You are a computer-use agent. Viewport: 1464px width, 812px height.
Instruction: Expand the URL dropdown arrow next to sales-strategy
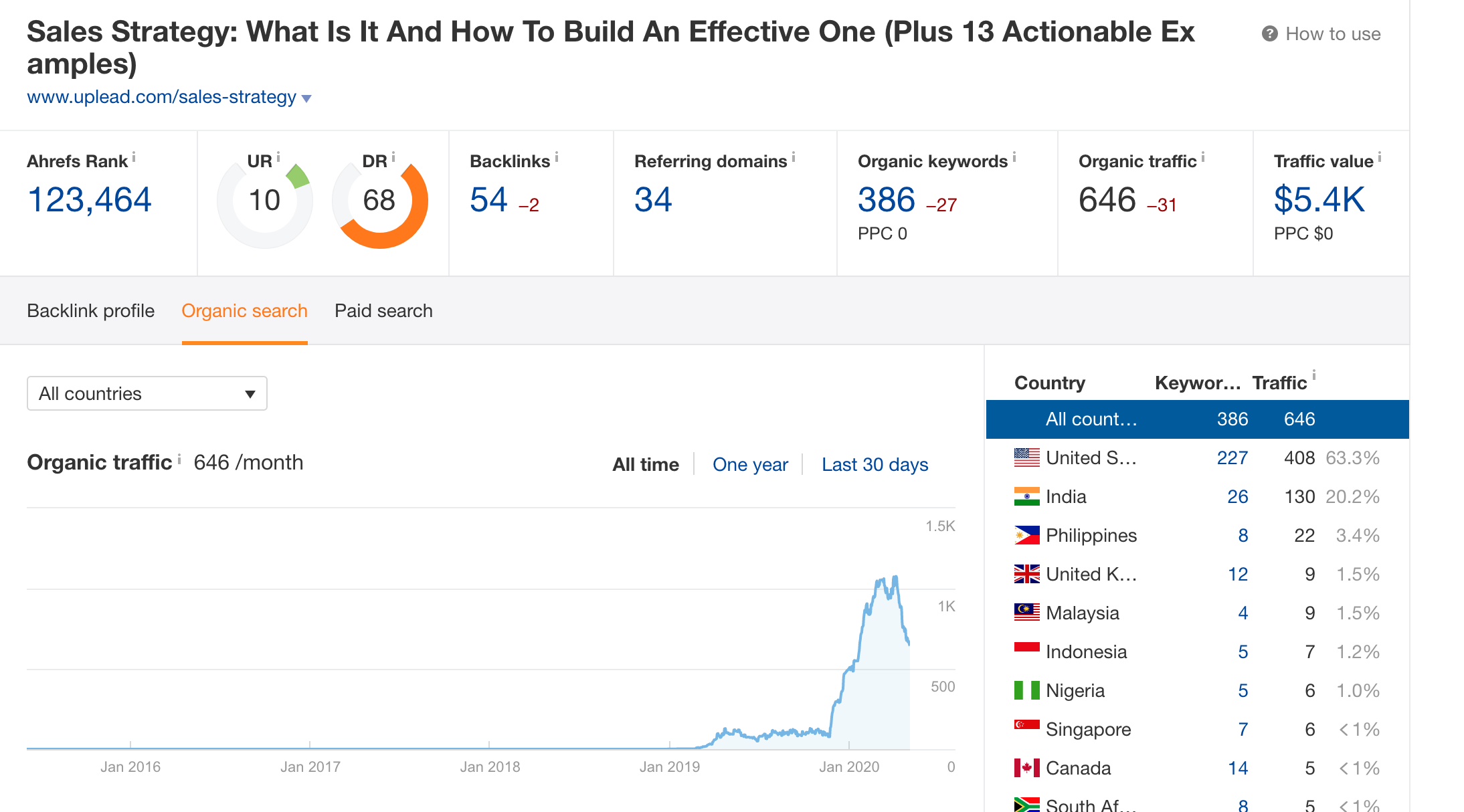pos(306,98)
